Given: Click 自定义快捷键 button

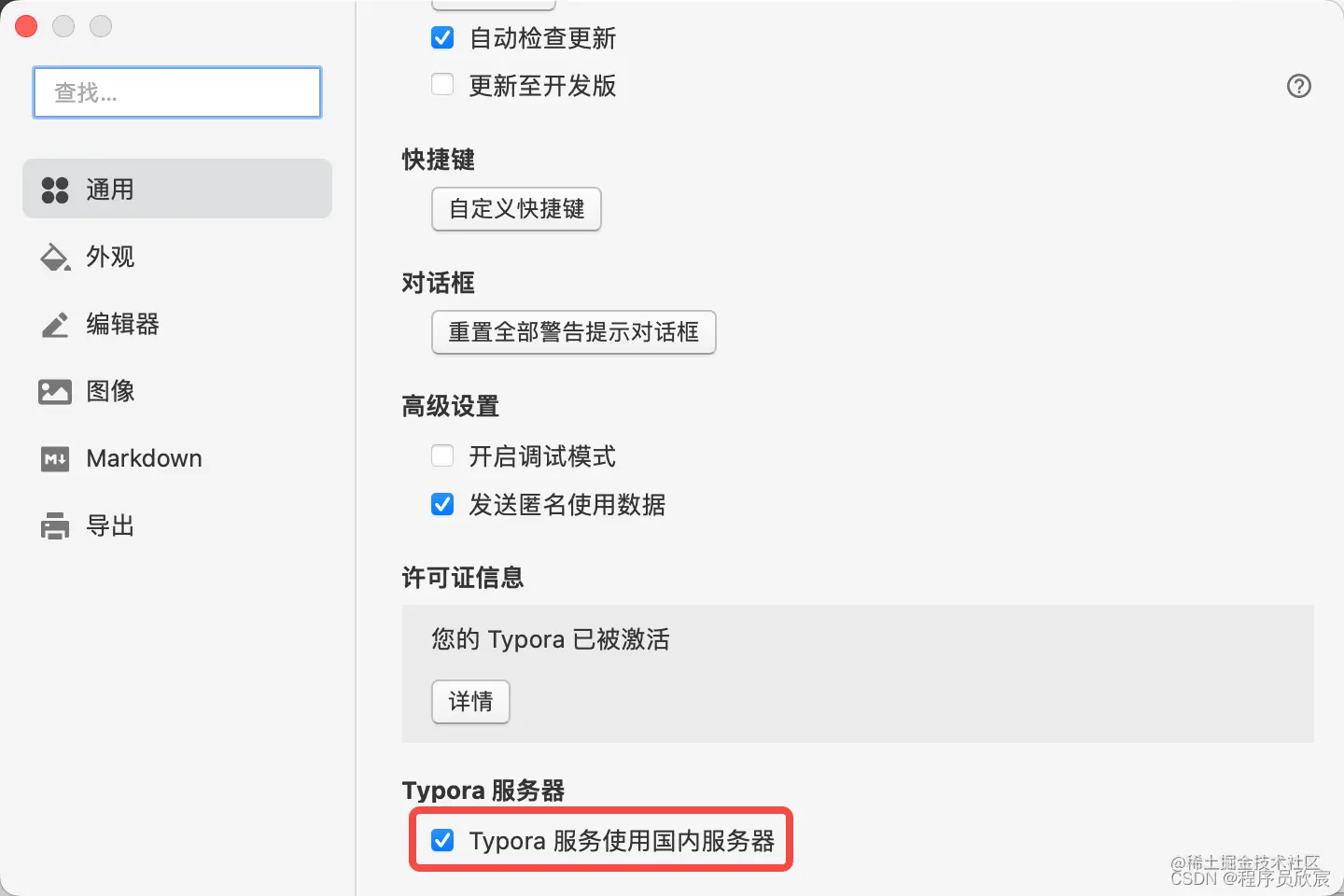Looking at the screenshot, I should pyautogui.click(x=515, y=209).
